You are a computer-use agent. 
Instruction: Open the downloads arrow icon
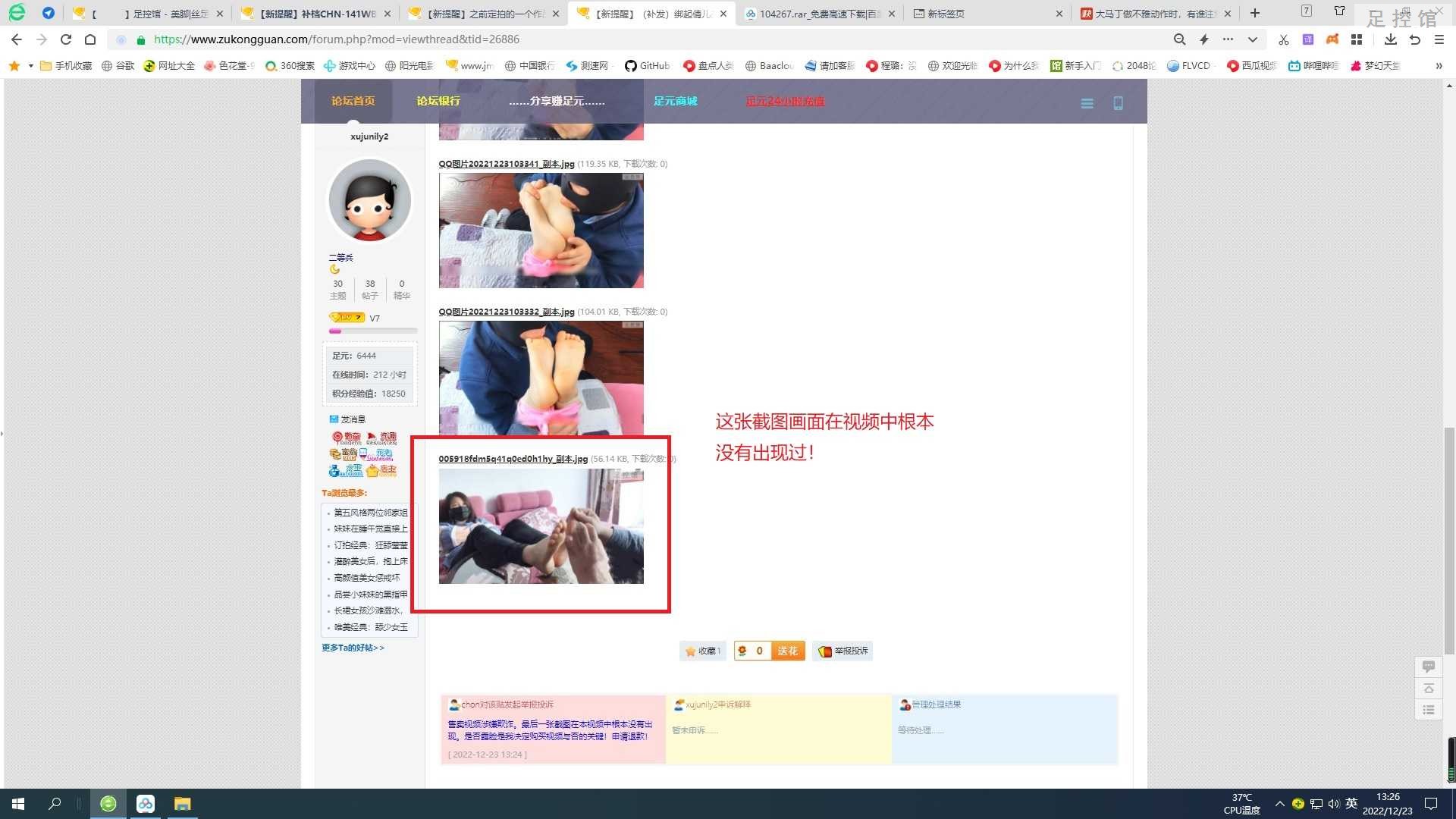(x=1390, y=39)
